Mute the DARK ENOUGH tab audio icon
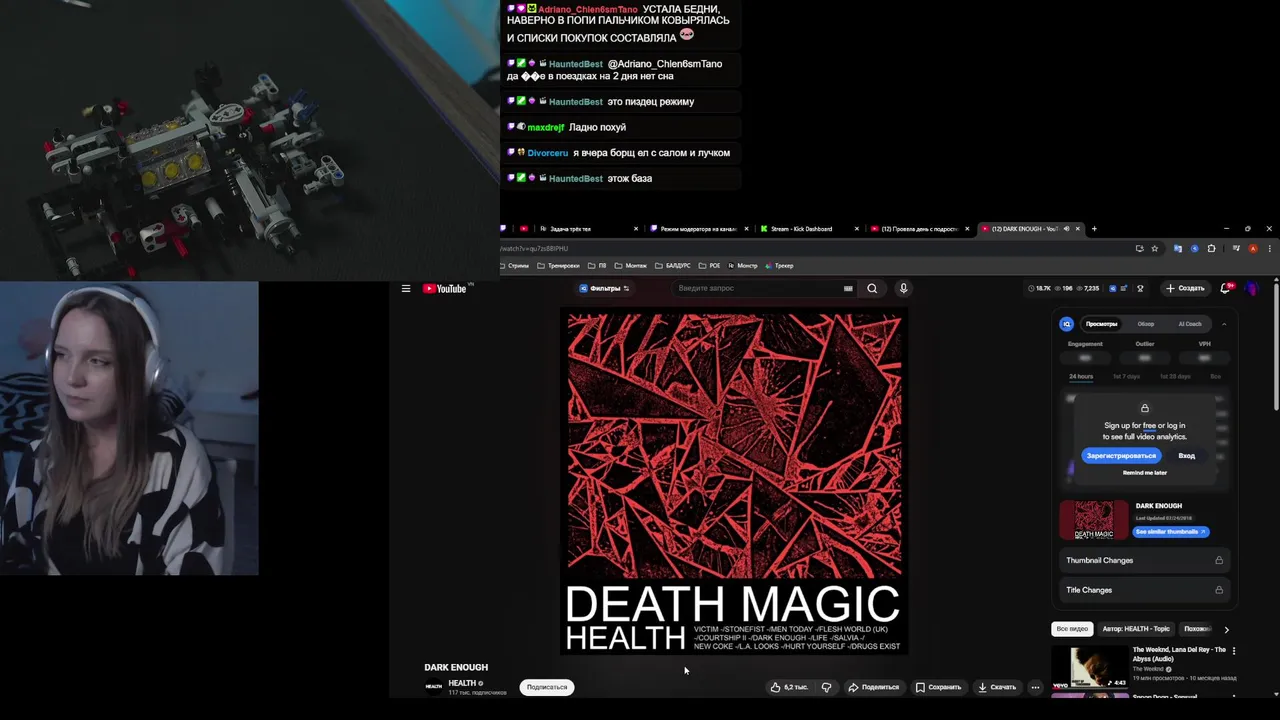The height and width of the screenshot is (720, 1280). coord(1066,229)
